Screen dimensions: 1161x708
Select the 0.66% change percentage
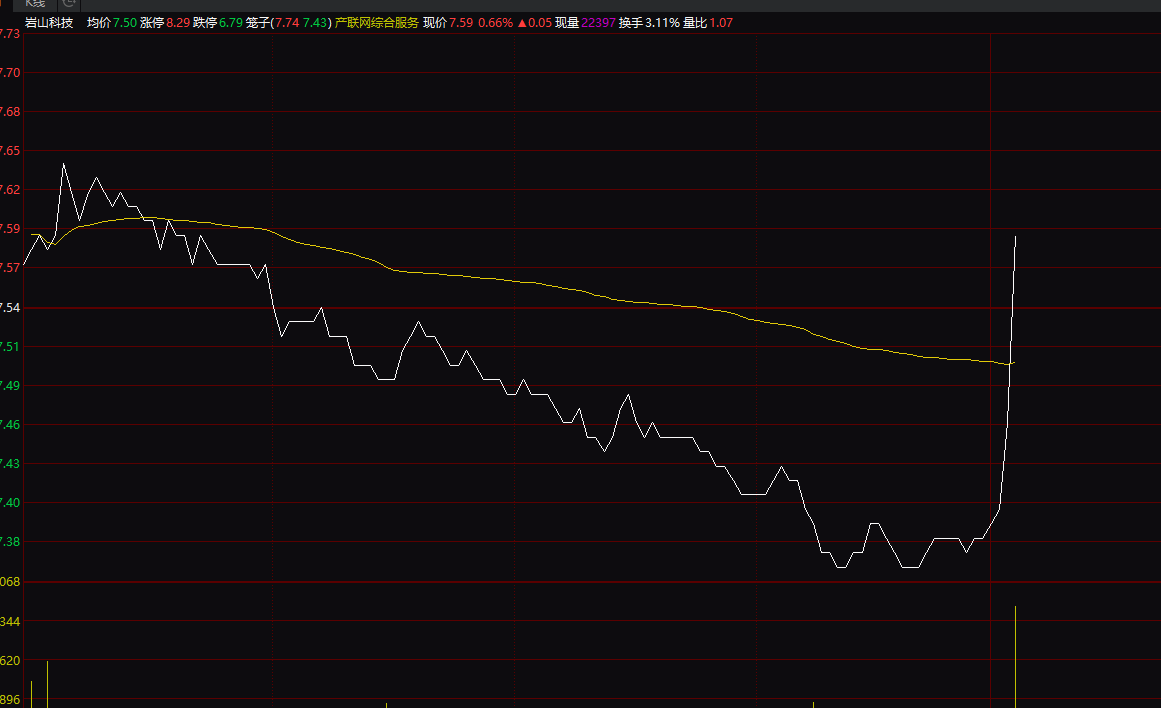pyautogui.click(x=495, y=23)
